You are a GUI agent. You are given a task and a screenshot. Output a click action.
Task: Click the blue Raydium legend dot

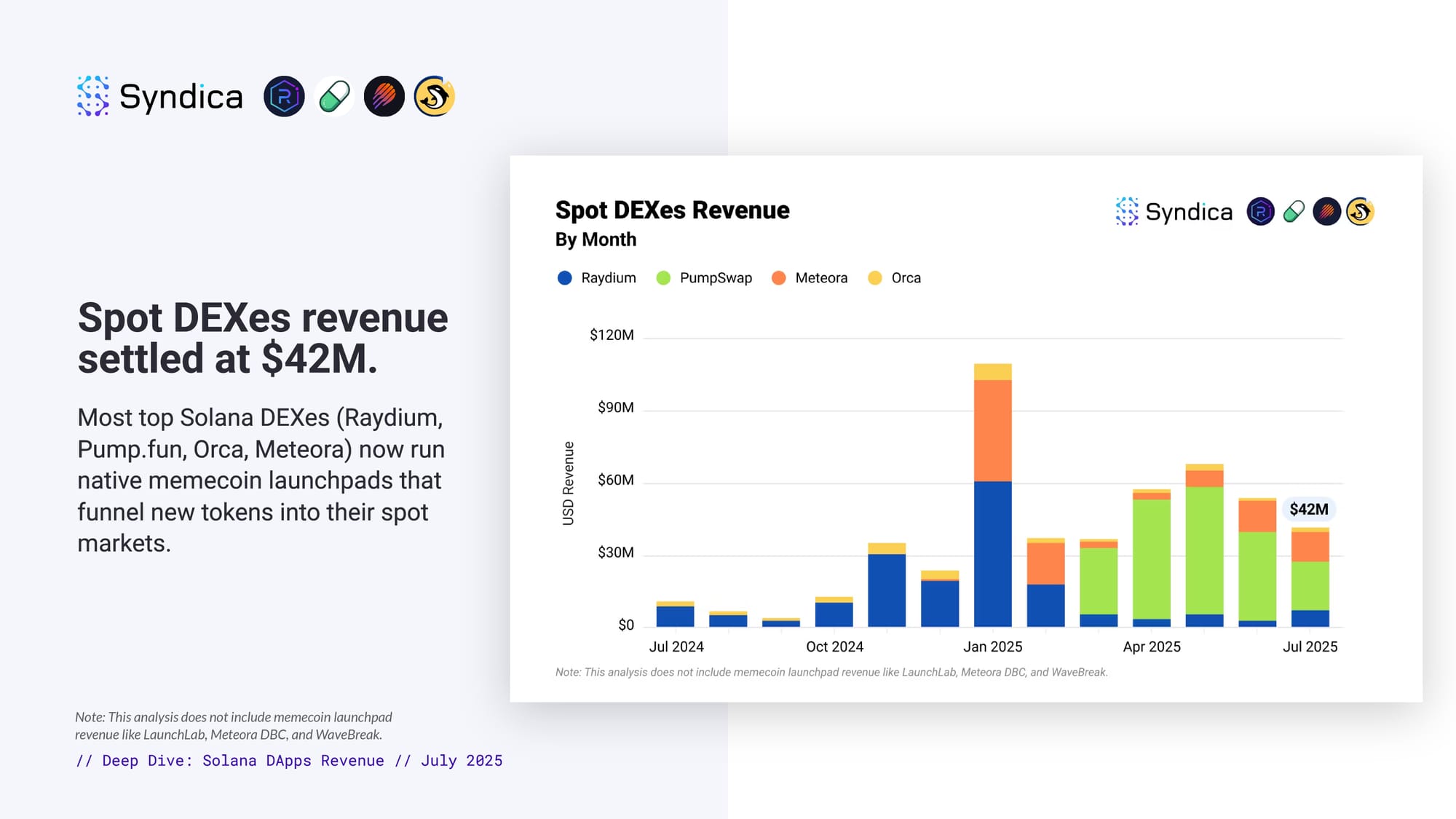pyautogui.click(x=564, y=278)
